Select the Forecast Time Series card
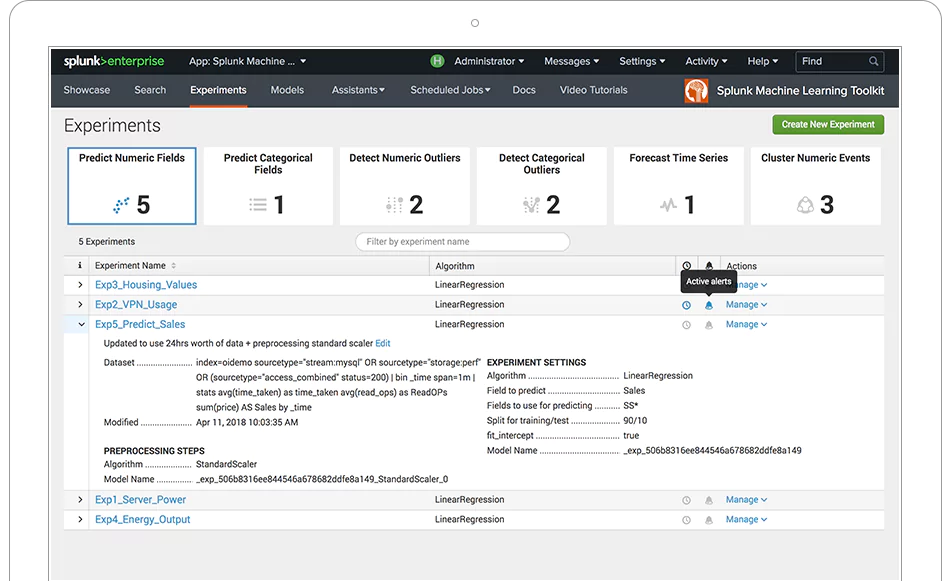Screen dimensions: 950x581 [679, 186]
